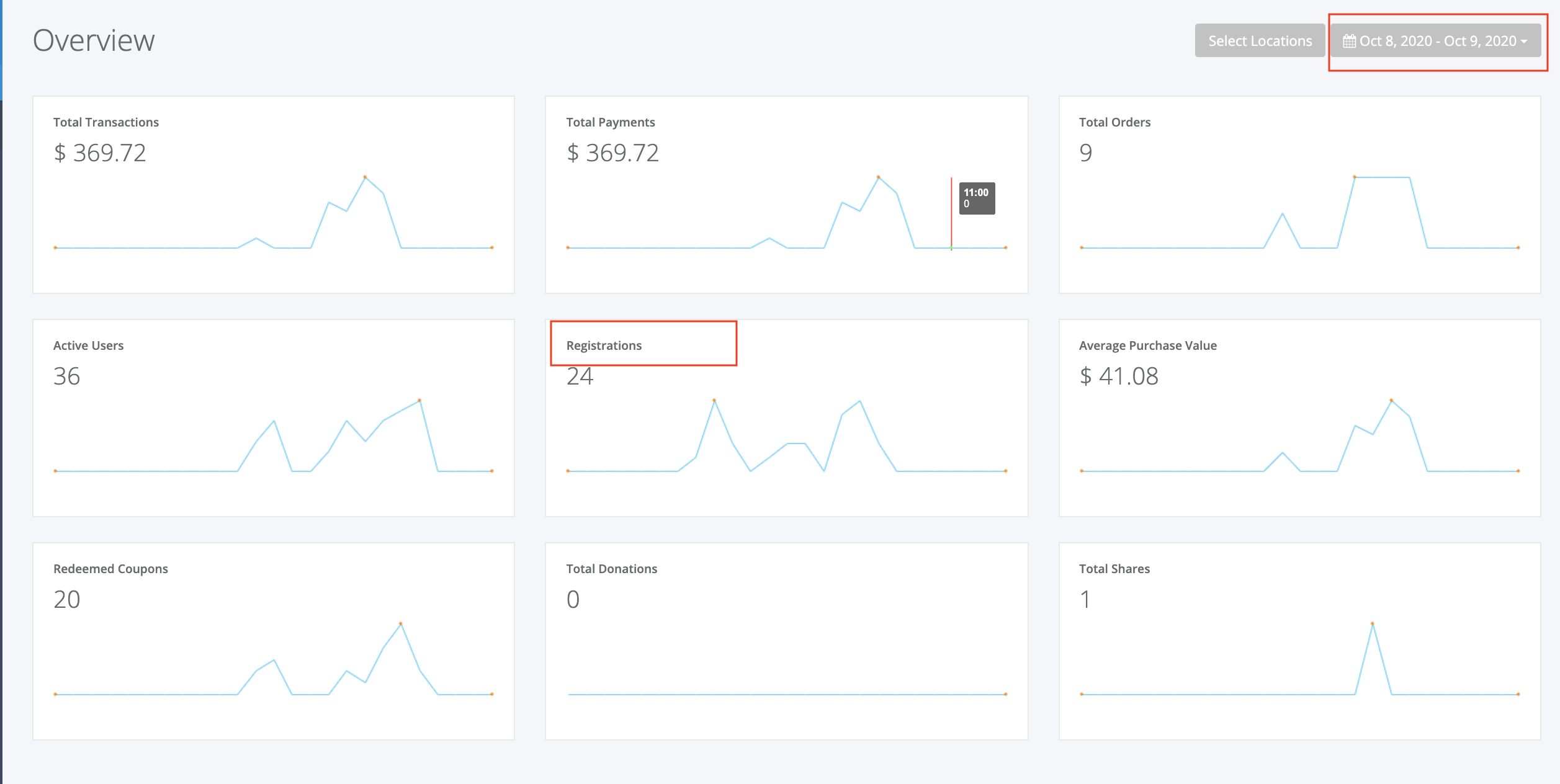Click the dropdown caret beside date range
1560x784 pixels.
coord(1524,42)
